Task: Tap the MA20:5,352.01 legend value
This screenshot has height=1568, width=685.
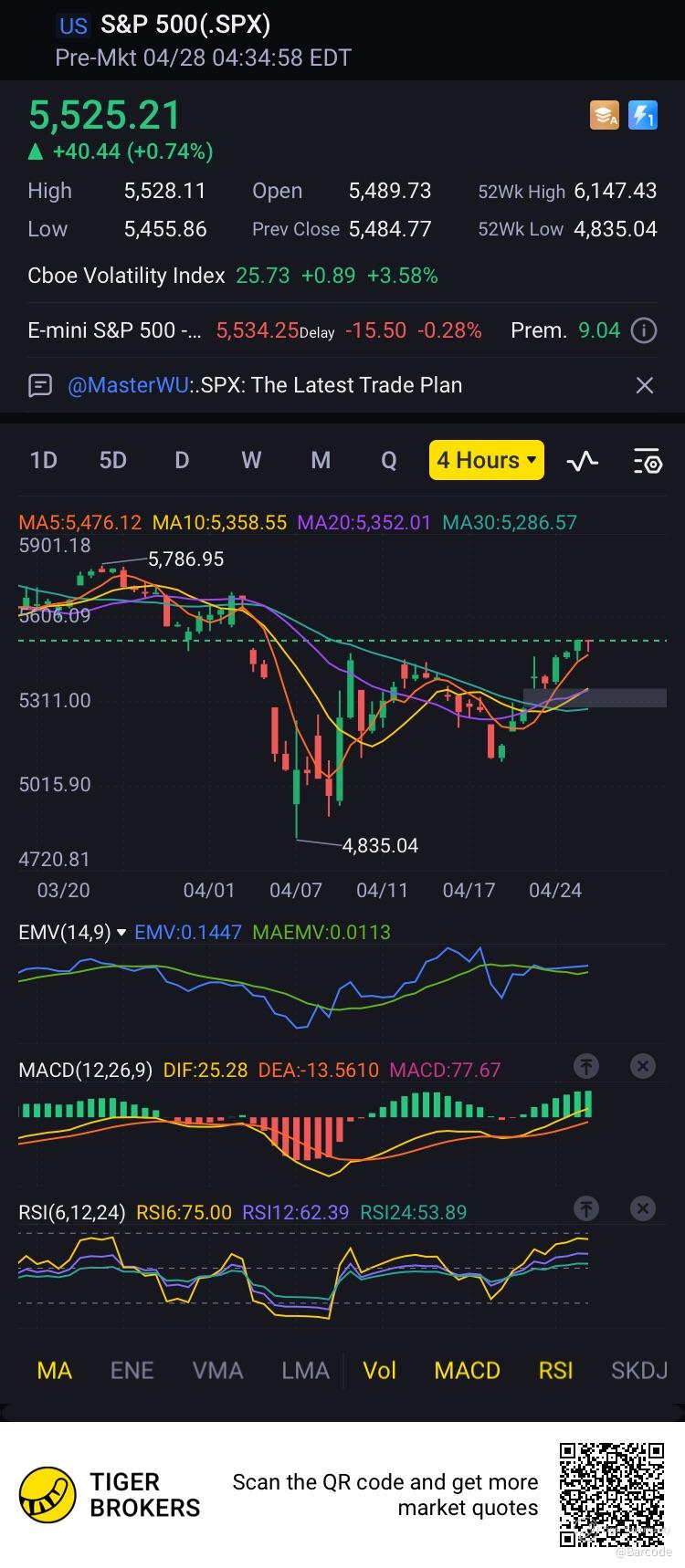Action: [364, 523]
